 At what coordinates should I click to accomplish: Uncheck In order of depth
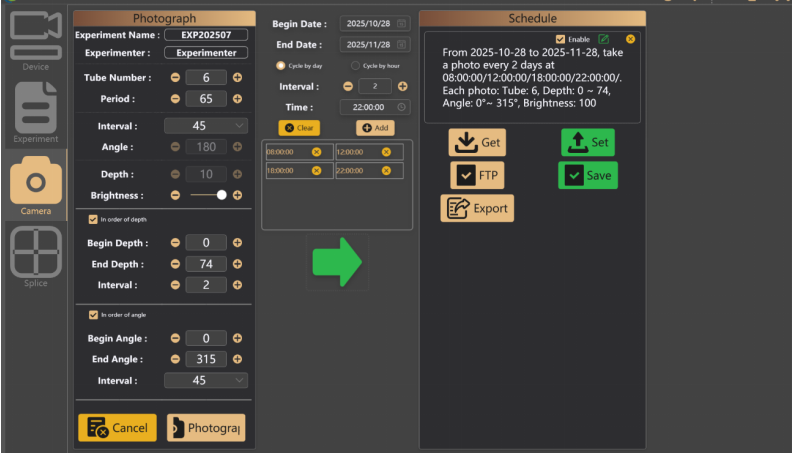point(93,219)
